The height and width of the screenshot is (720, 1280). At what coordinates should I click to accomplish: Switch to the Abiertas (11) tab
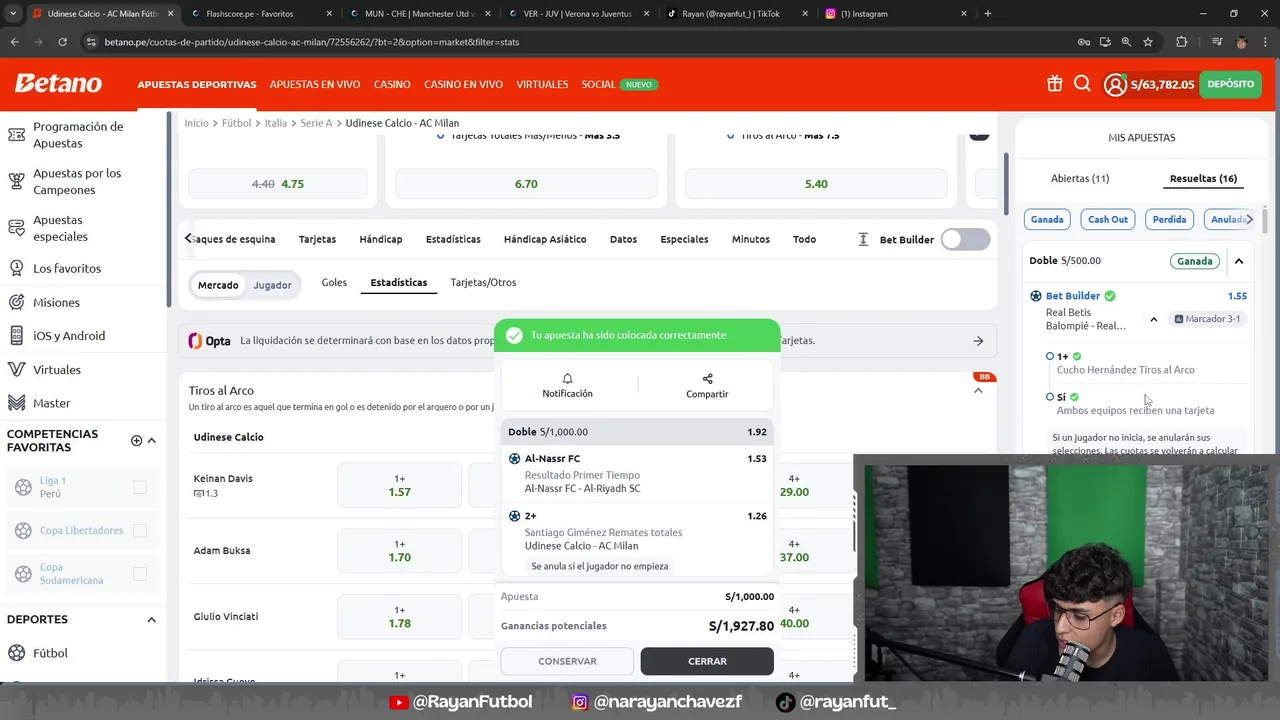click(1080, 178)
